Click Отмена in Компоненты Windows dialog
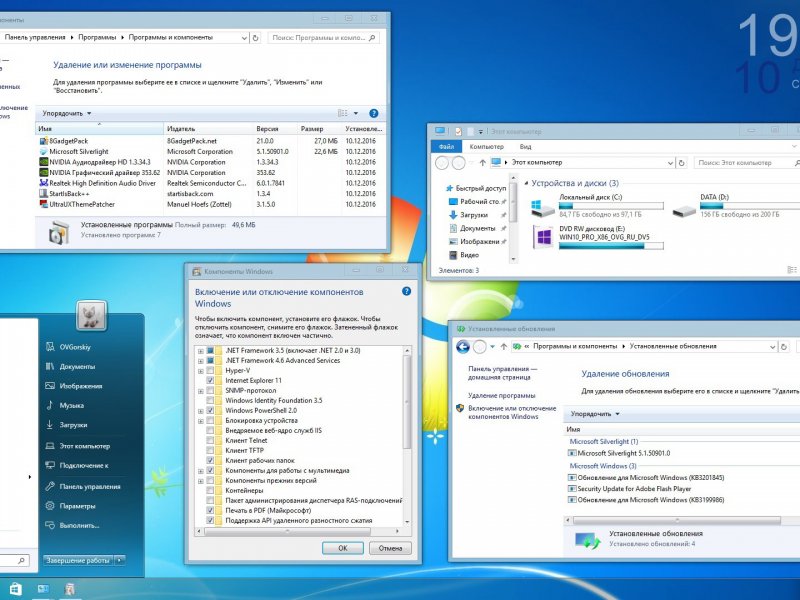The width and height of the screenshot is (800, 600). click(x=390, y=548)
